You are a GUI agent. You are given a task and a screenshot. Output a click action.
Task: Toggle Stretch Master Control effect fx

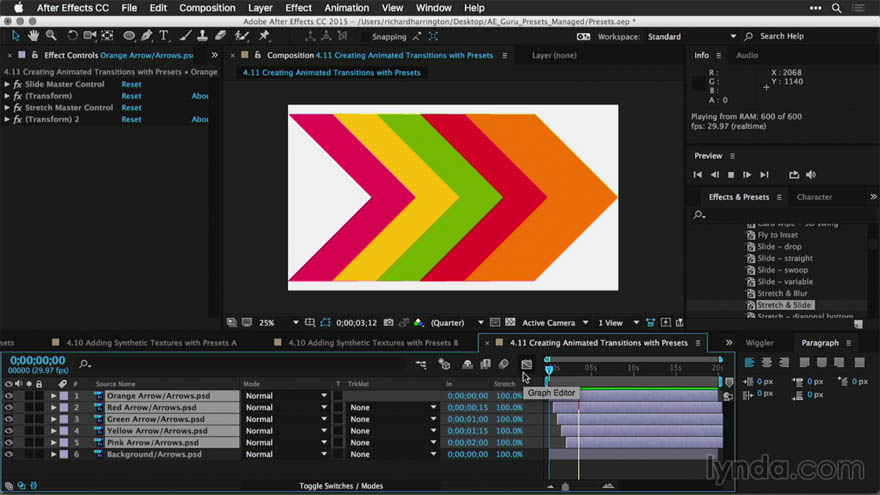pos(17,108)
